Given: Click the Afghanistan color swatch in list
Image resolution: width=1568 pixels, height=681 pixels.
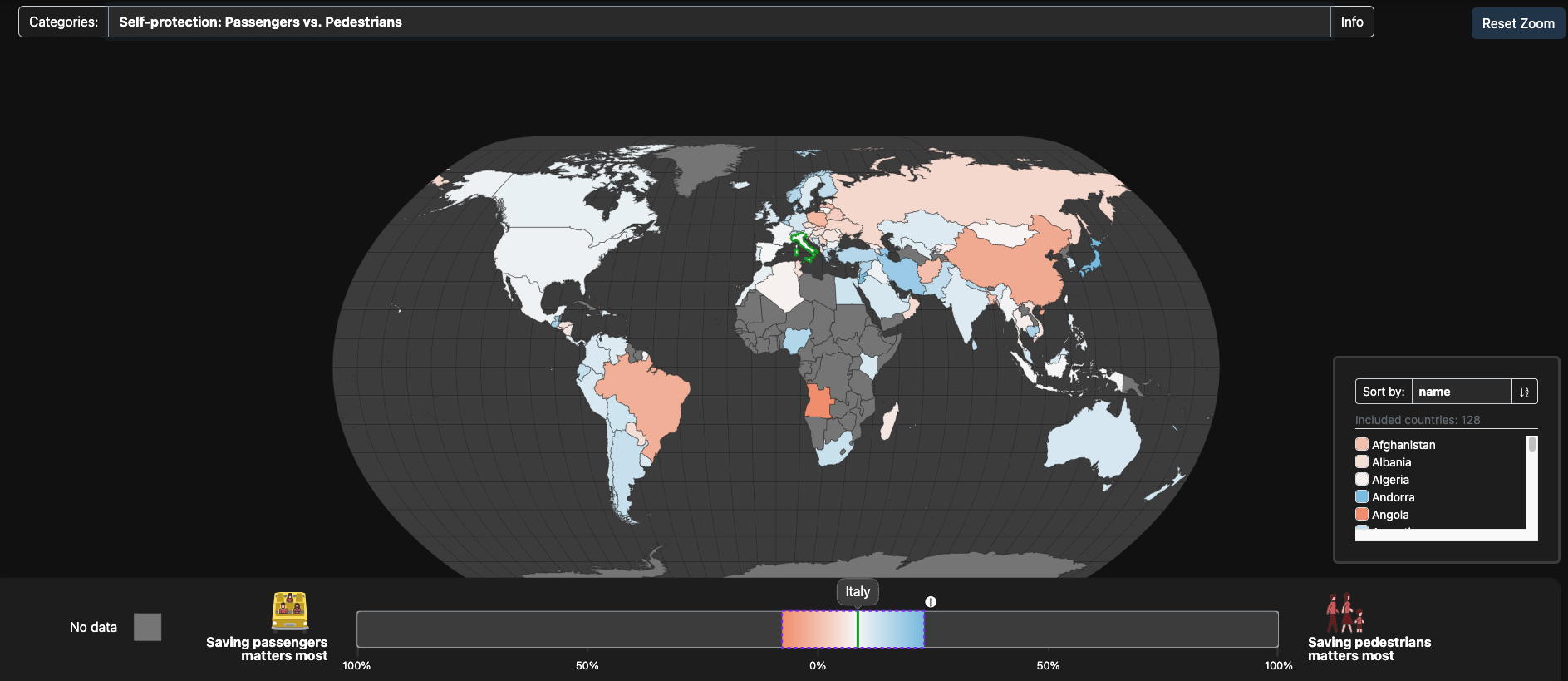Looking at the screenshot, I should [1362, 445].
